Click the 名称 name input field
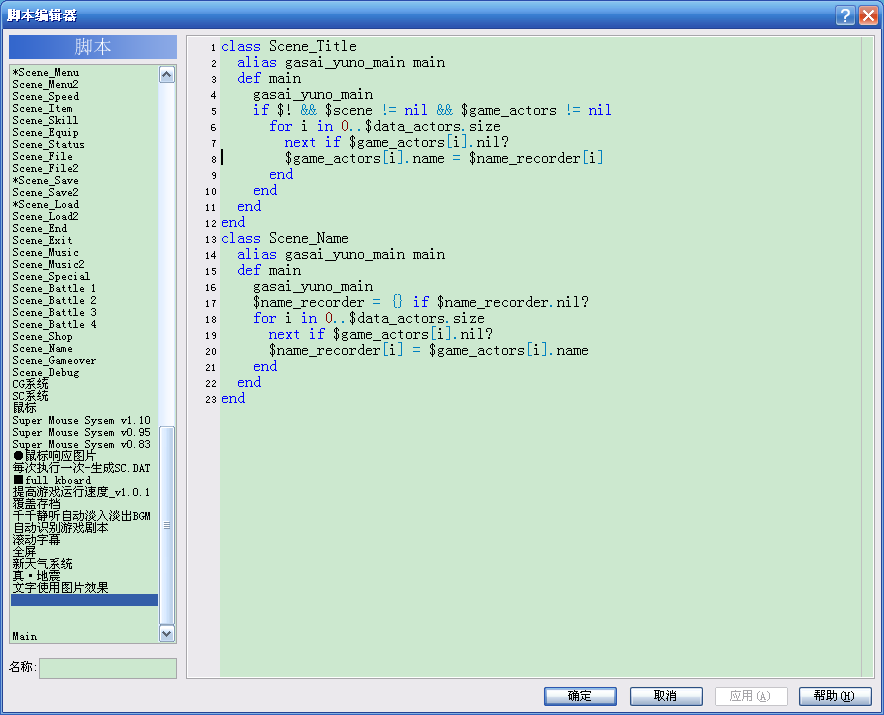884x715 pixels. click(108, 668)
